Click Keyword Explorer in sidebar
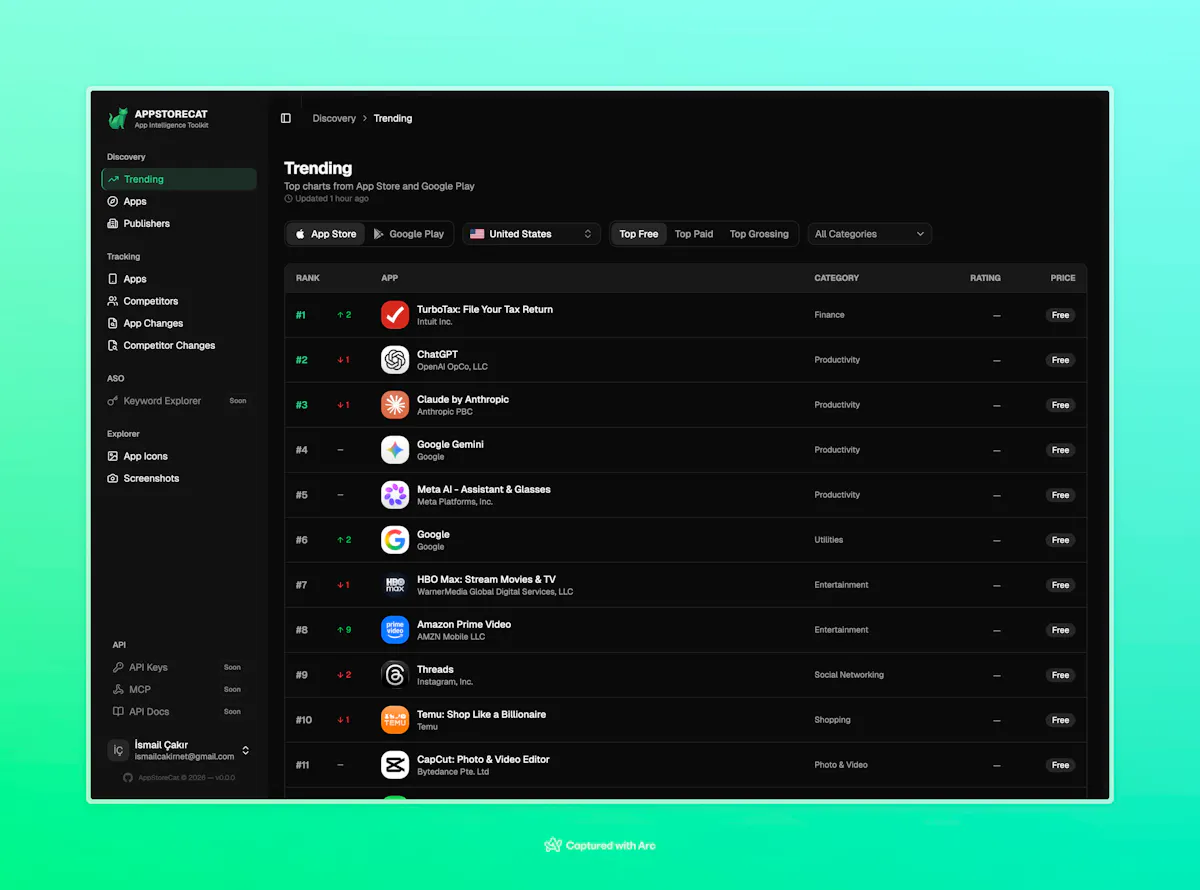 point(179,401)
